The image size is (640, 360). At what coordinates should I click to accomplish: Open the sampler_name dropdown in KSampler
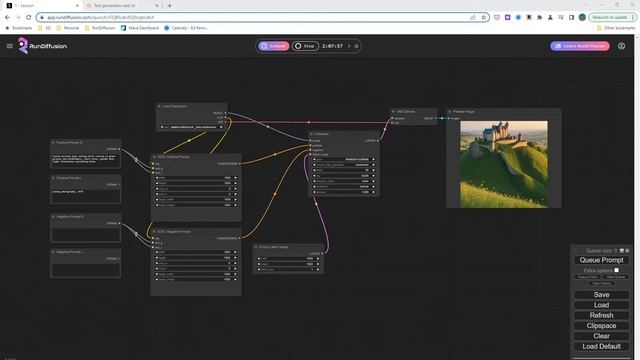344,181
